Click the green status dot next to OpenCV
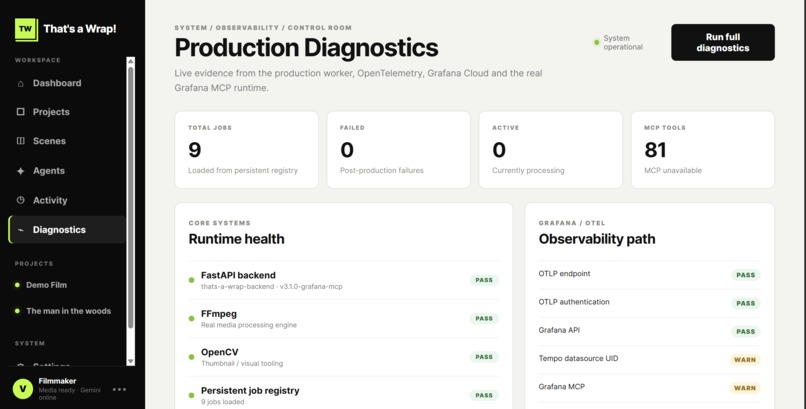806x409 pixels. click(x=191, y=357)
